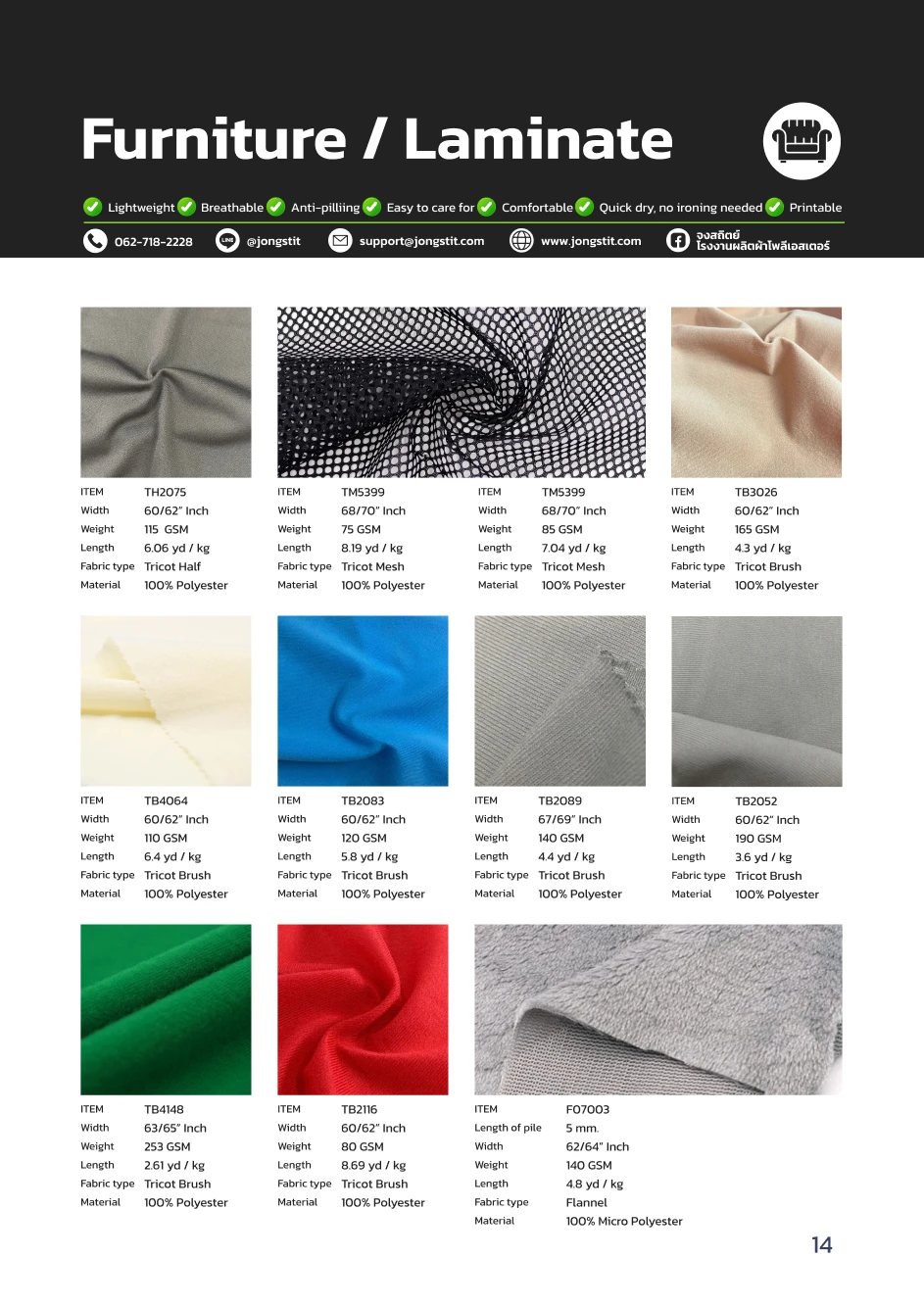Click the item code TB2083
This screenshot has height=1306, width=924.
(363, 800)
